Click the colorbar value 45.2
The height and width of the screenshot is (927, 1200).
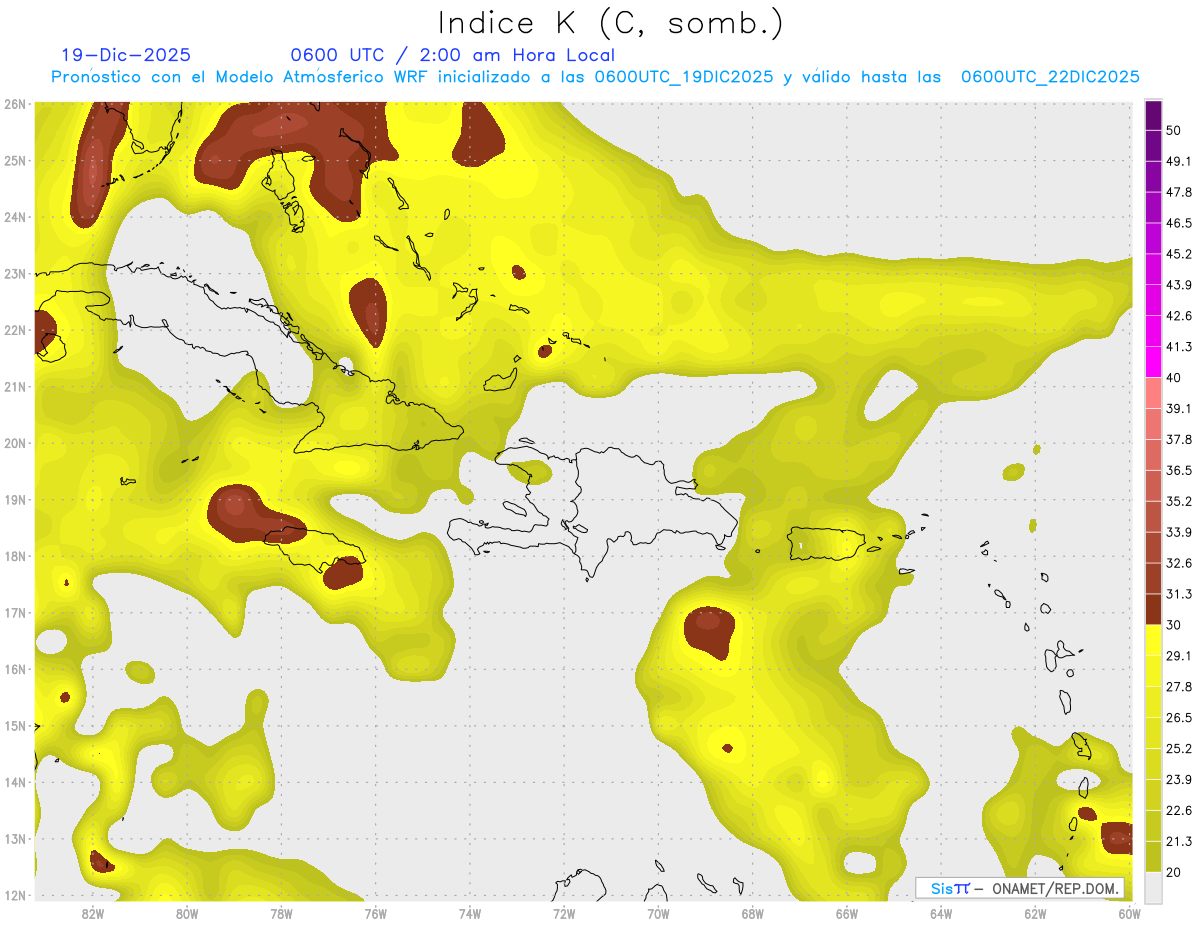[x=1180, y=254]
